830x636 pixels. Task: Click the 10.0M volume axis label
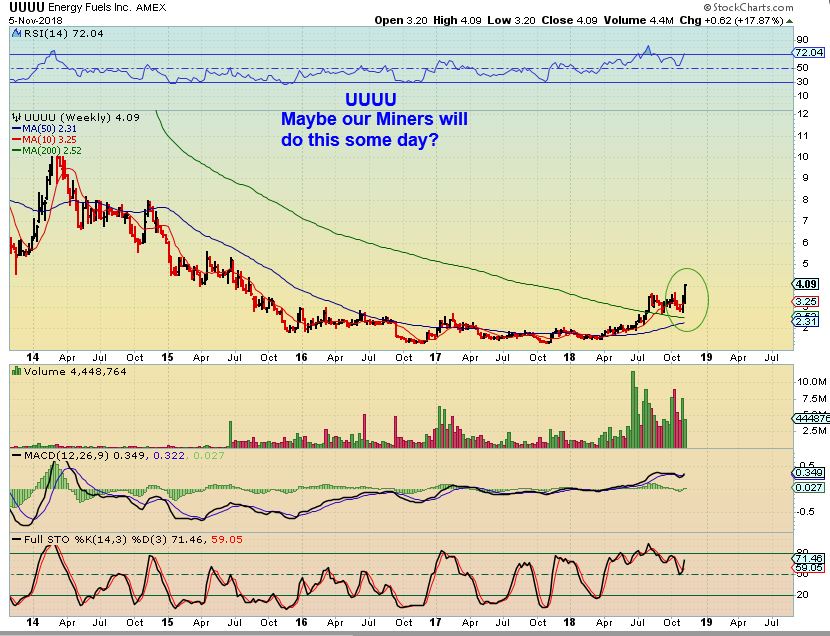click(x=811, y=381)
